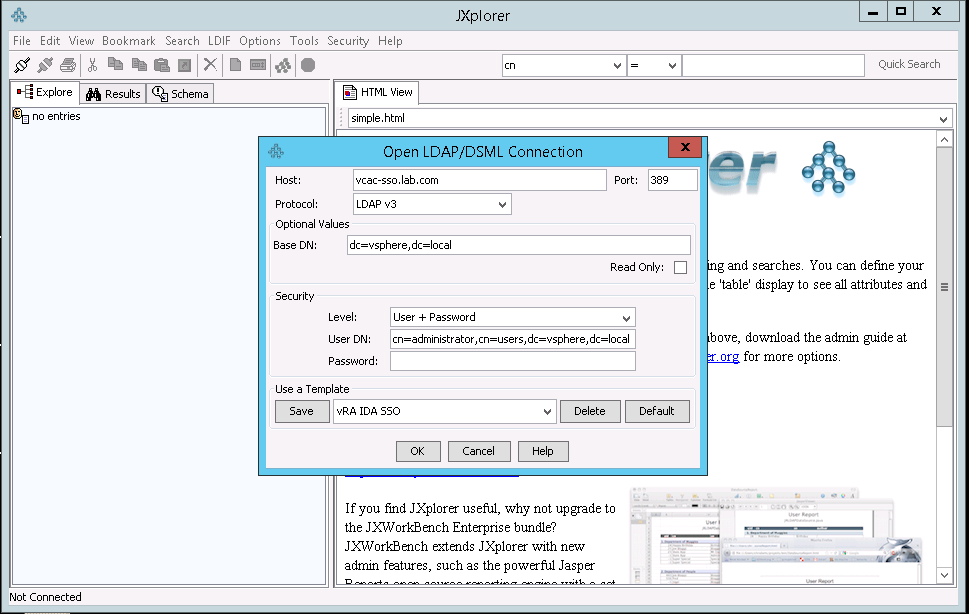Click the 'no entries' tree node icon

[21, 116]
